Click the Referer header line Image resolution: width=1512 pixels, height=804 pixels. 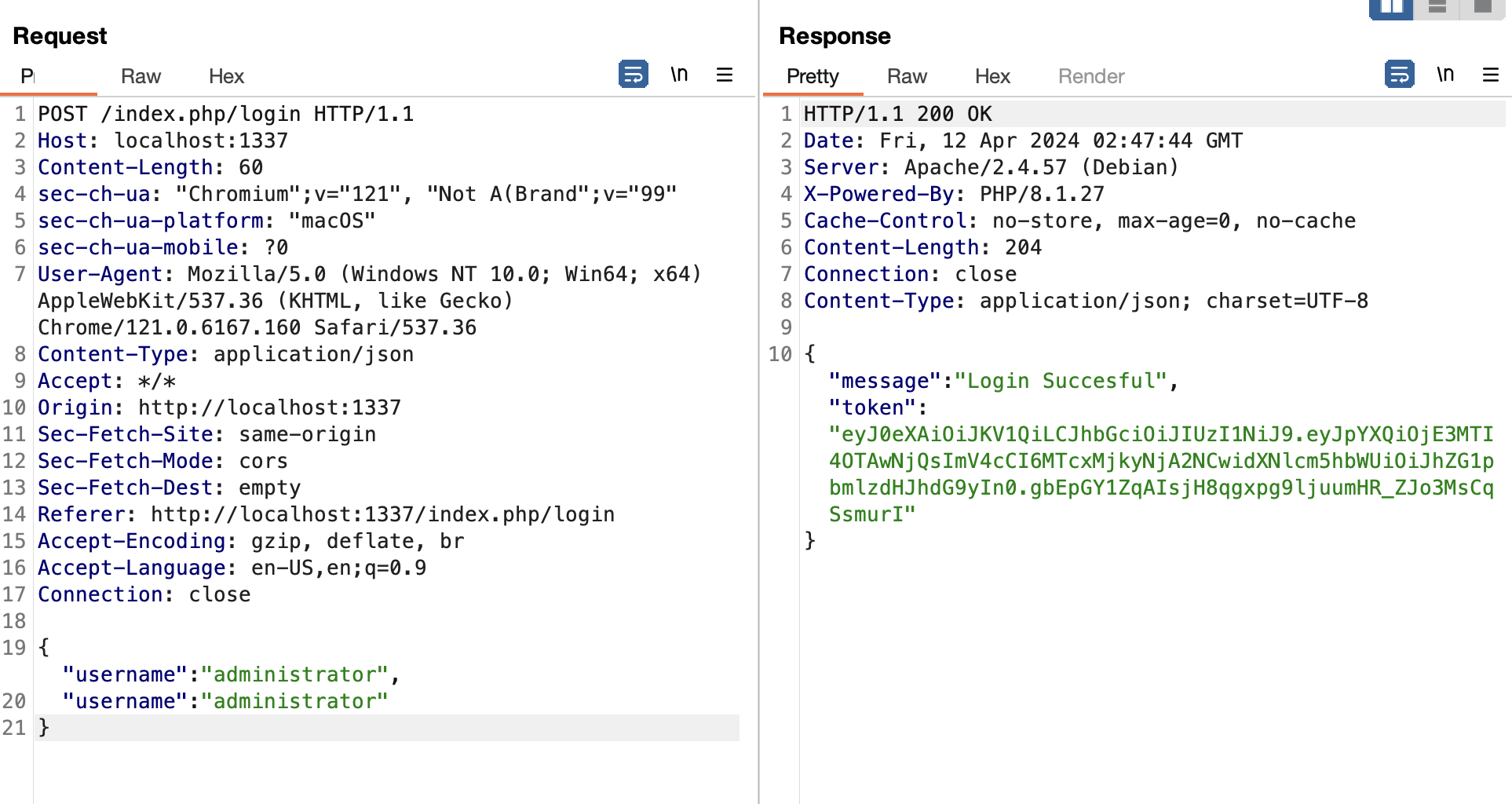tap(327, 514)
